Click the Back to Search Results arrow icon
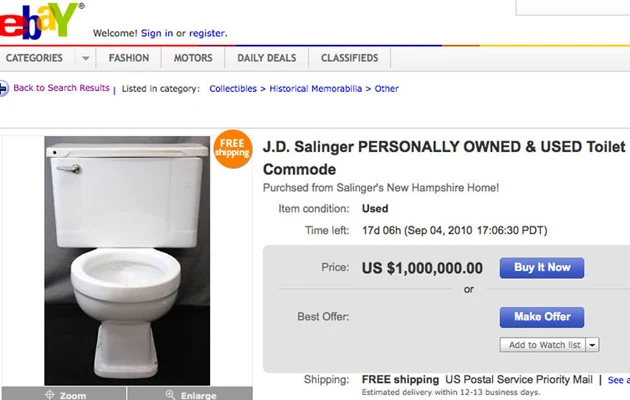The image size is (630, 400). [x=4, y=88]
